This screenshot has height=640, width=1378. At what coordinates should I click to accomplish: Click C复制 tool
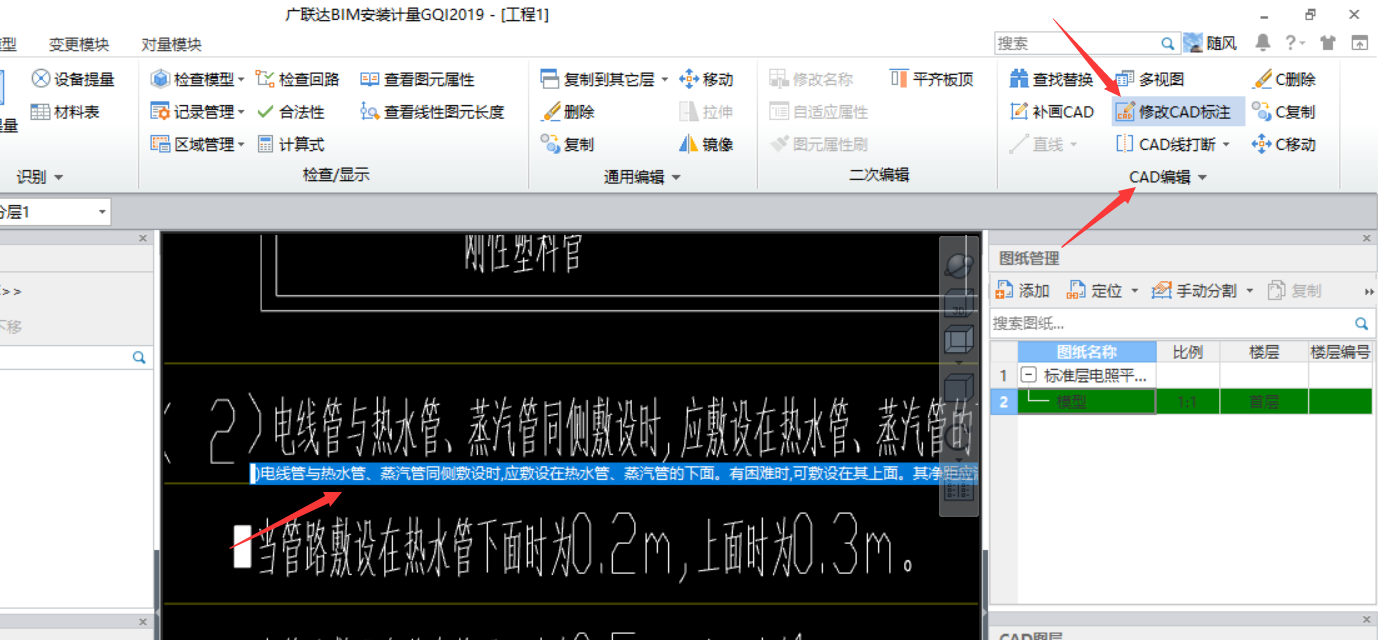point(1284,112)
